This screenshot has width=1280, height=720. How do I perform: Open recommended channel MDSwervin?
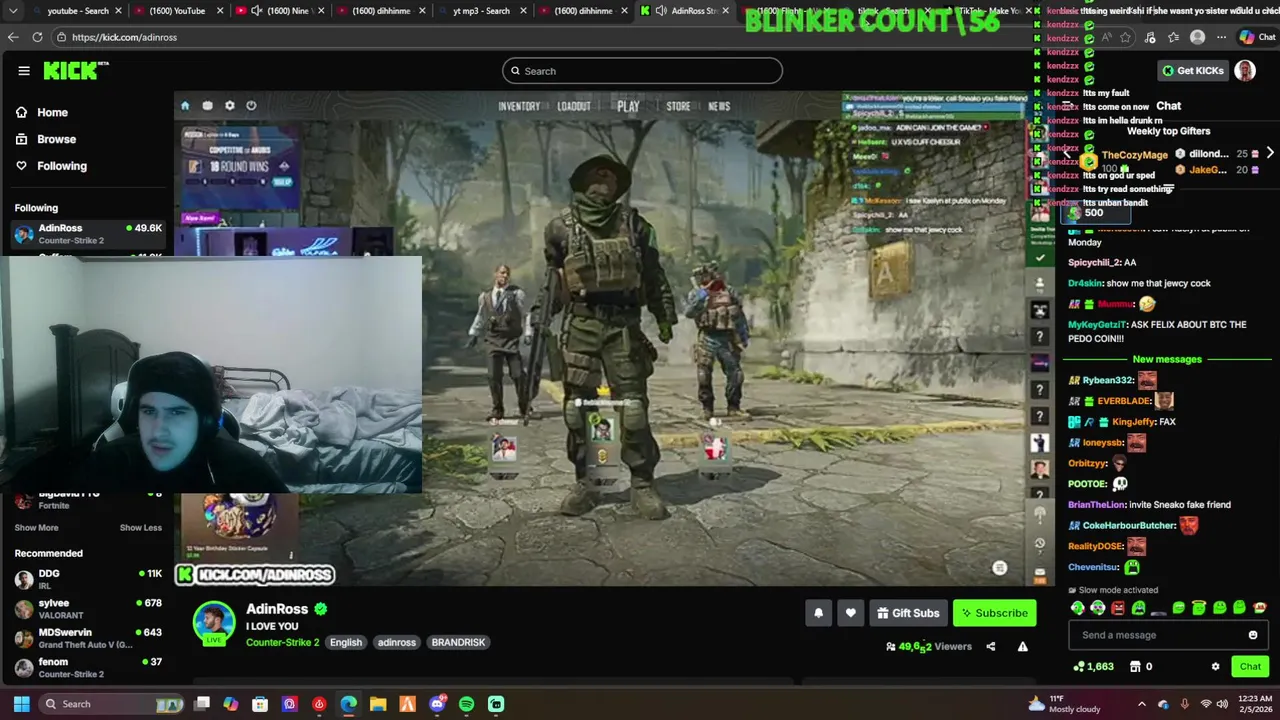[88, 638]
